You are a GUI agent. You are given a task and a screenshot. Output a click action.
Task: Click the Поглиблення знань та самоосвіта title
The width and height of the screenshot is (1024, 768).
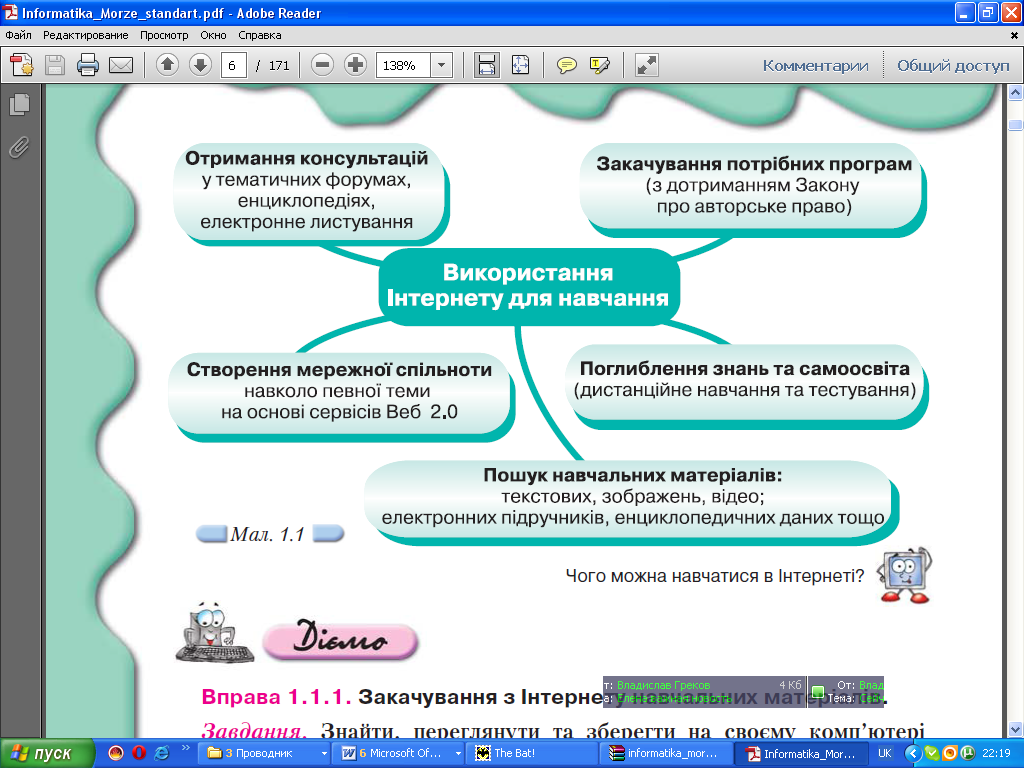click(x=744, y=368)
